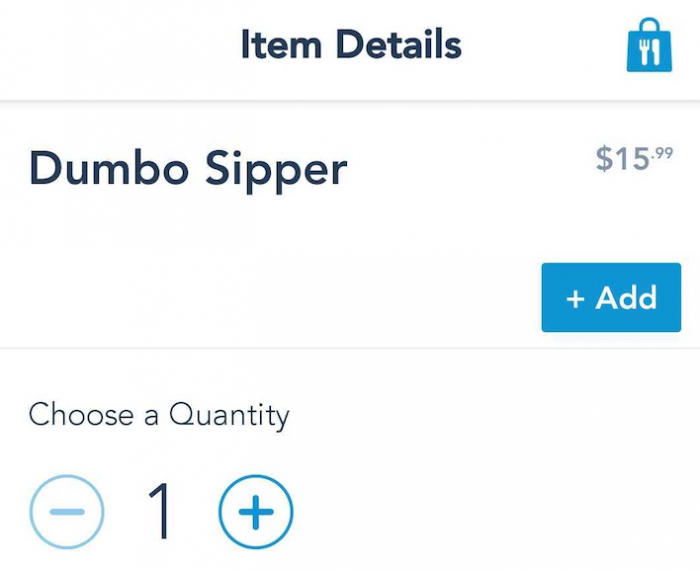Raise the Dumbo Sipper quantity by one

pos(255,512)
